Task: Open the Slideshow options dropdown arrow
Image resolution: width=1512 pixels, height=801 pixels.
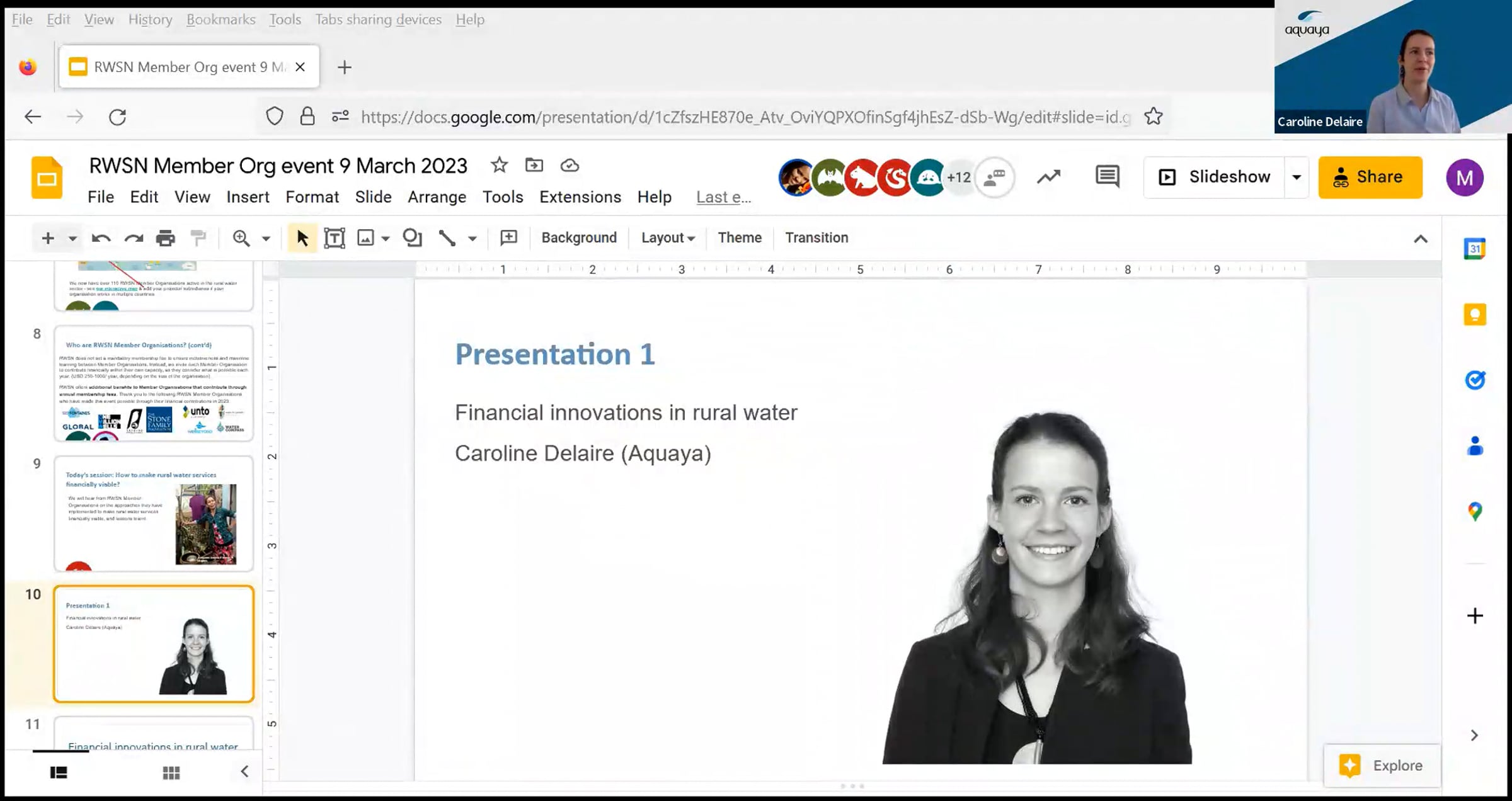Action: 1297,177
